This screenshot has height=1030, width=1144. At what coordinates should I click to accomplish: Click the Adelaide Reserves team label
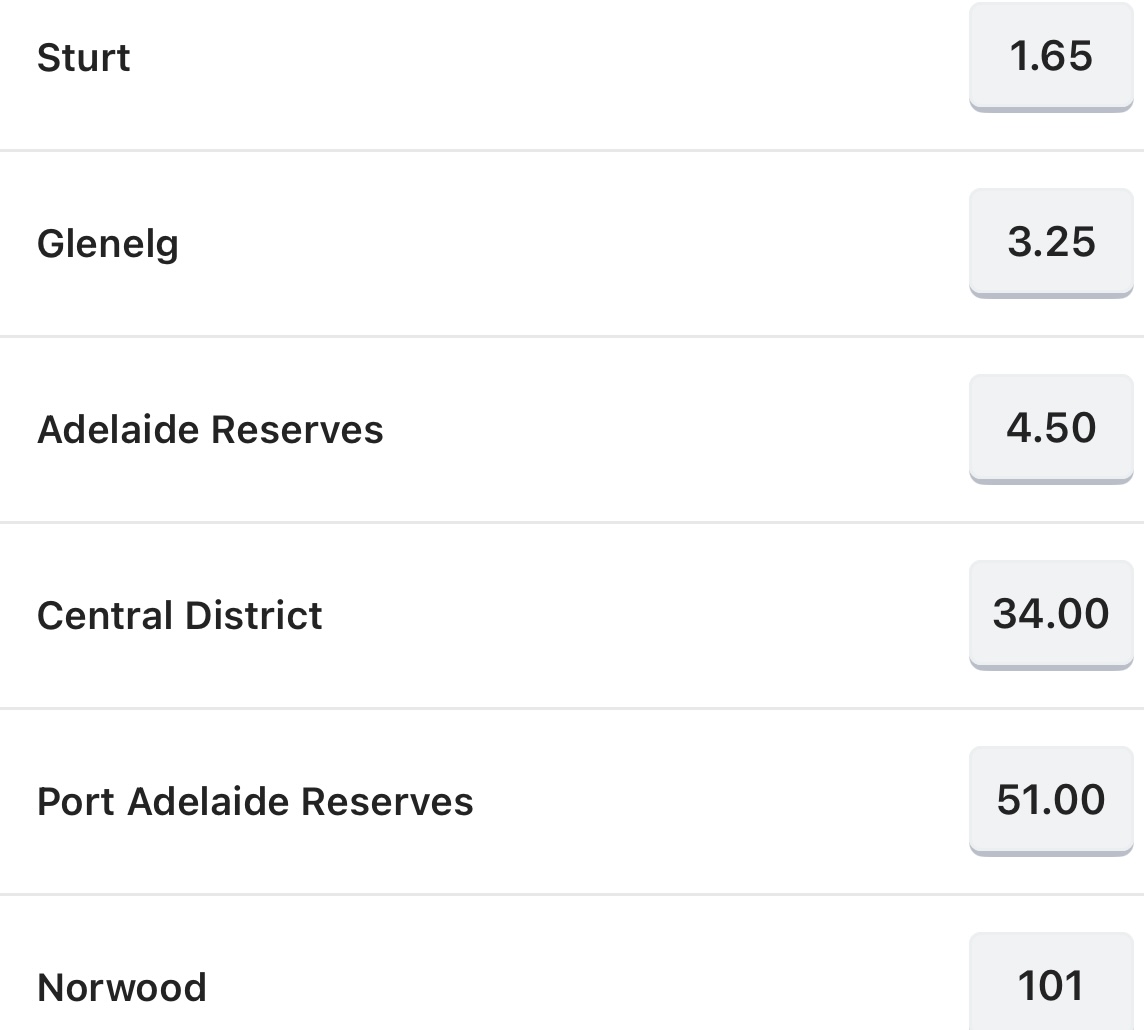point(210,429)
